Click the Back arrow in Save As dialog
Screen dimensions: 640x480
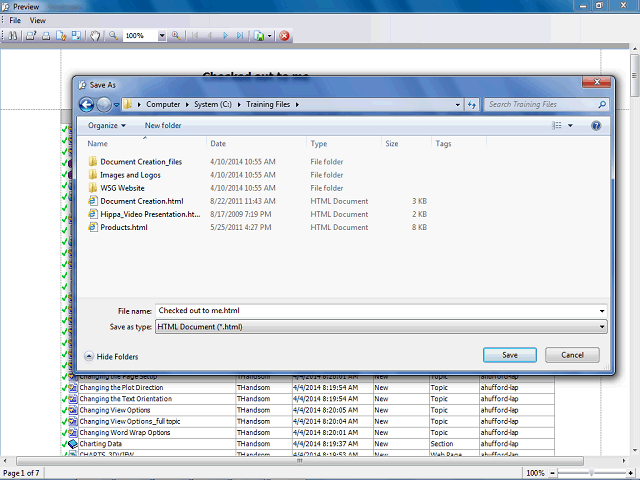[87, 104]
